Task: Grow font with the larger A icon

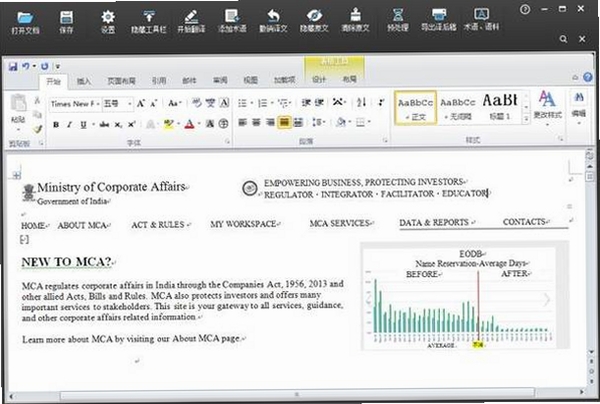Action: click(x=141, y=103)
